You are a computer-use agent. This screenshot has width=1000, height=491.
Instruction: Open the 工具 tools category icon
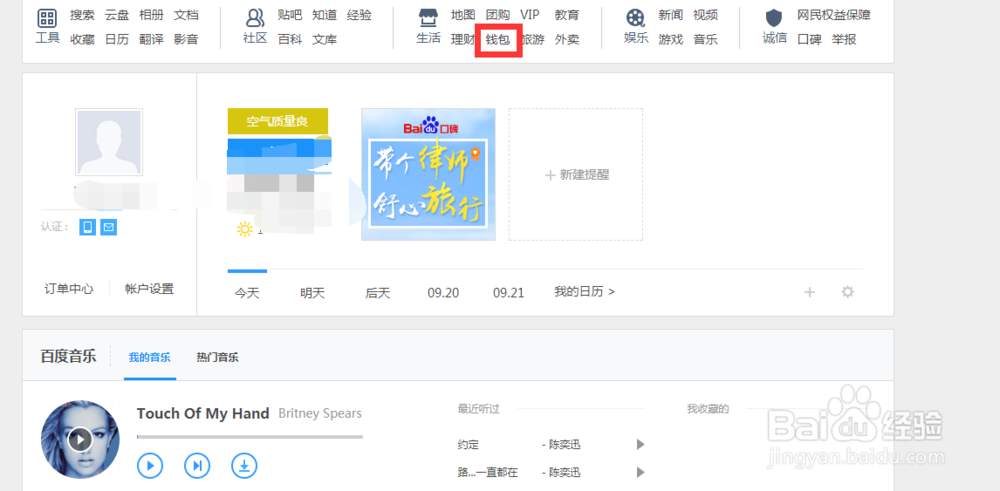coord(47,18)
